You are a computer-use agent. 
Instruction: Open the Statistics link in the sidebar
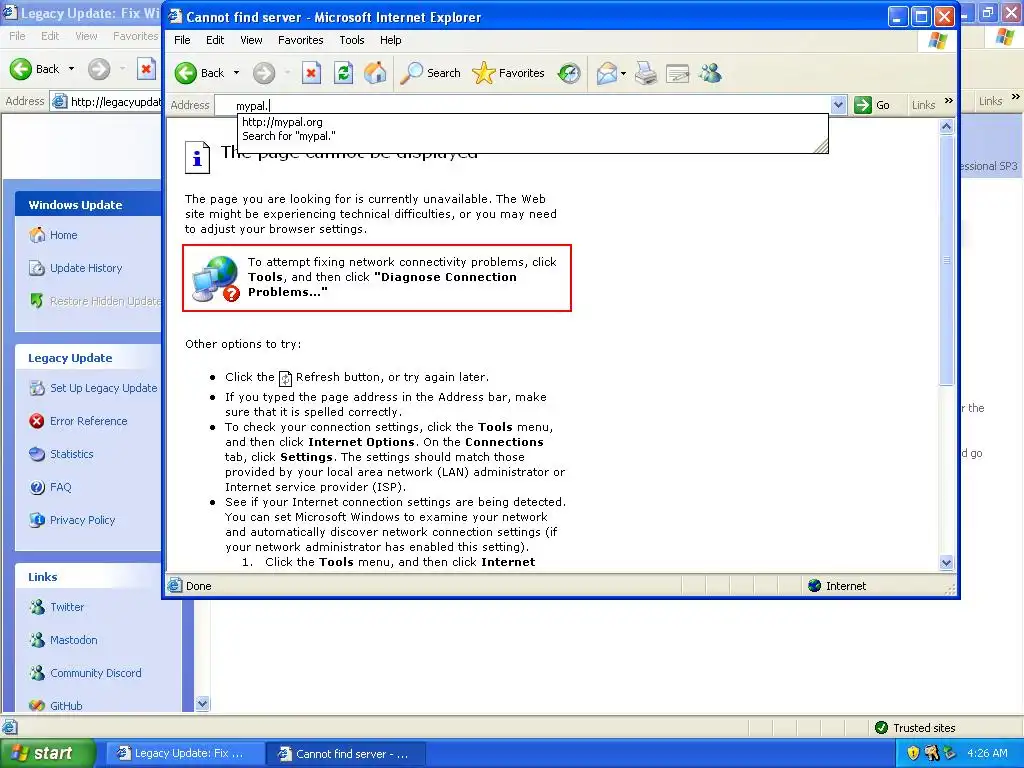click(x=72, y=454)
